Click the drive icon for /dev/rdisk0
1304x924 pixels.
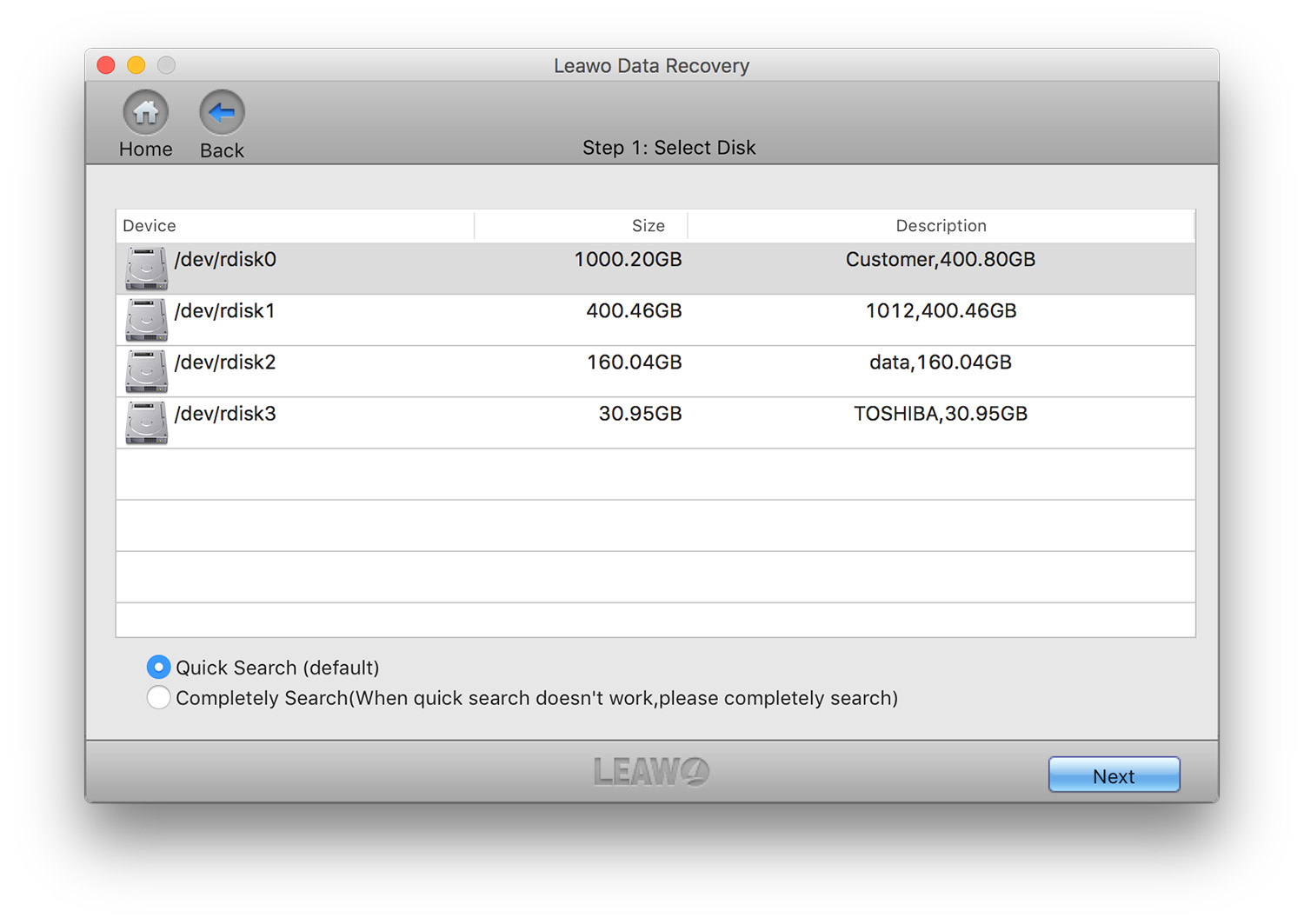point(146,269)
